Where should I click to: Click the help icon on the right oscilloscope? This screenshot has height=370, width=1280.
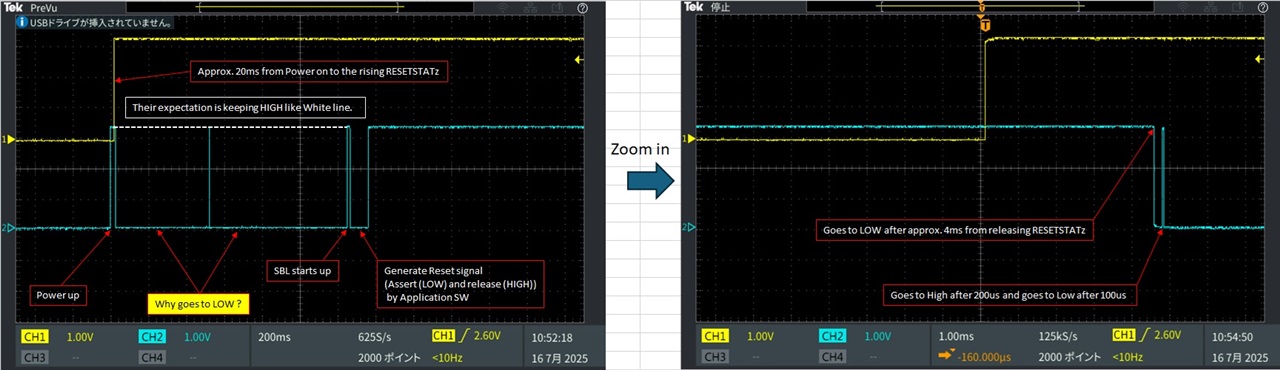(1262, 7)
